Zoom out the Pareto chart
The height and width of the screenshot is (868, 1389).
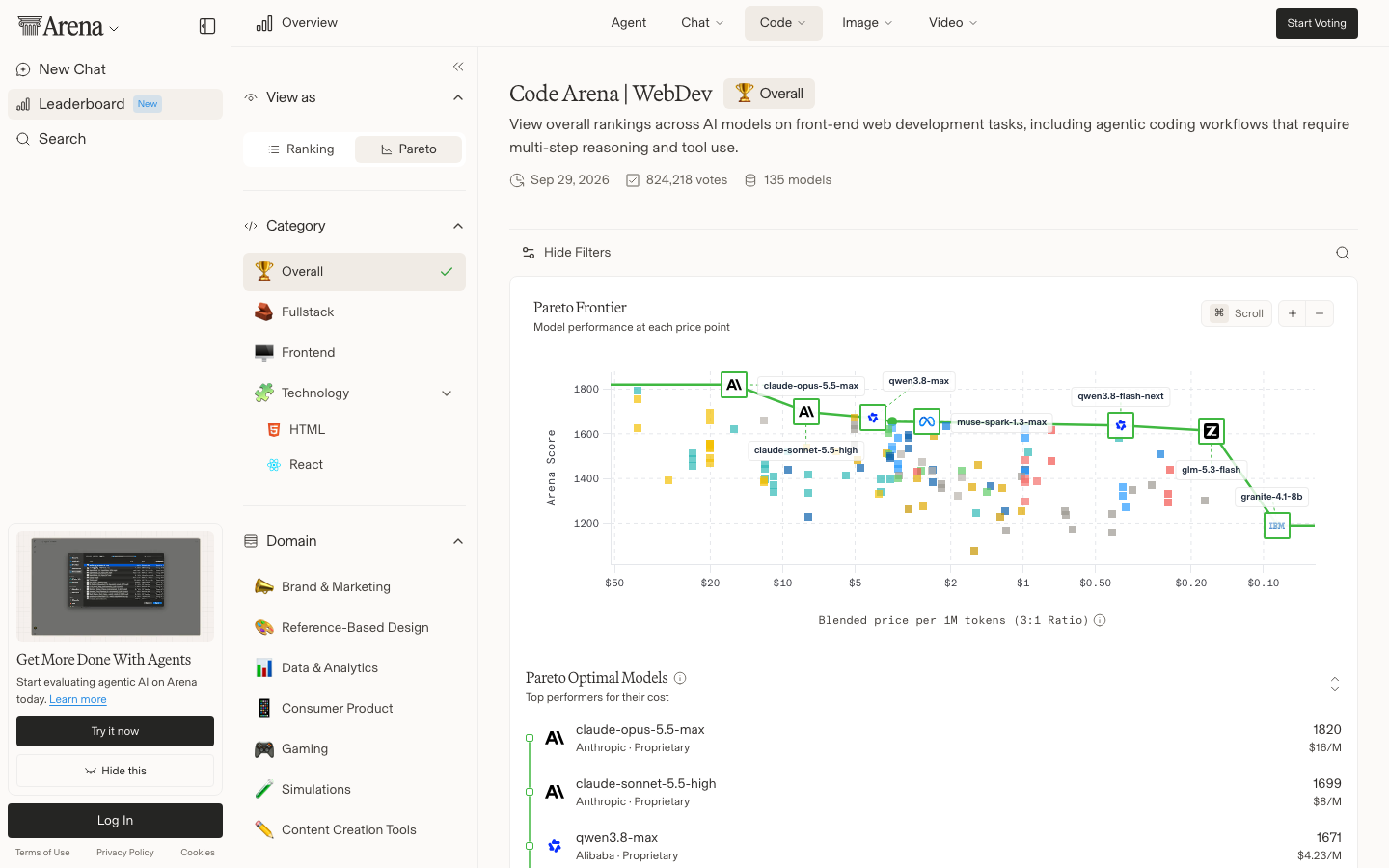point(1320,313)
